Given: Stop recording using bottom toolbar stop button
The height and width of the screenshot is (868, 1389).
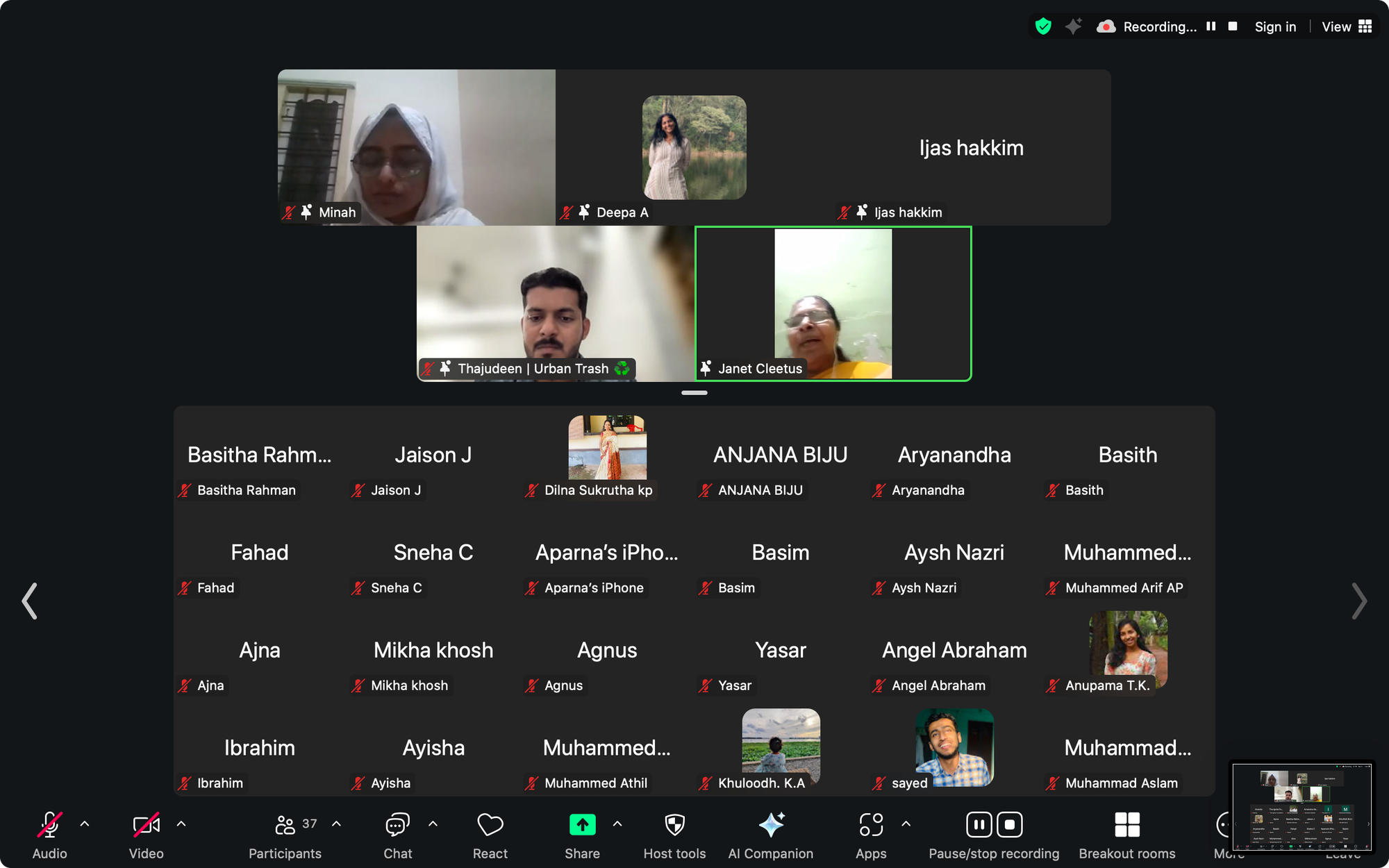Looking at the screenshot, I should click(1010, 825).
